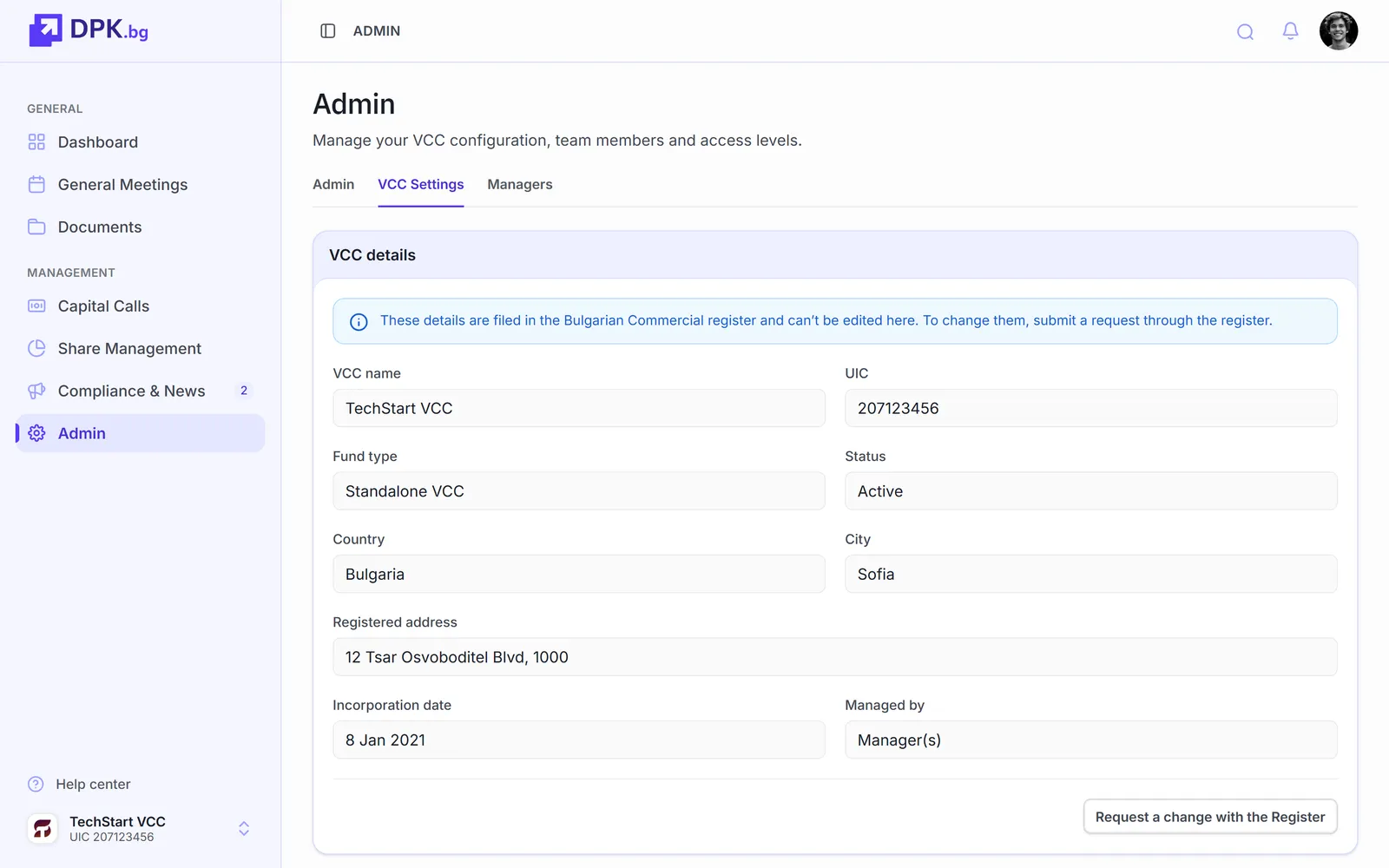Click the TechStart VCC company logo
The width and height of the screenshot is (1389, 868).
pyautogui.click(x=43, y=828)
